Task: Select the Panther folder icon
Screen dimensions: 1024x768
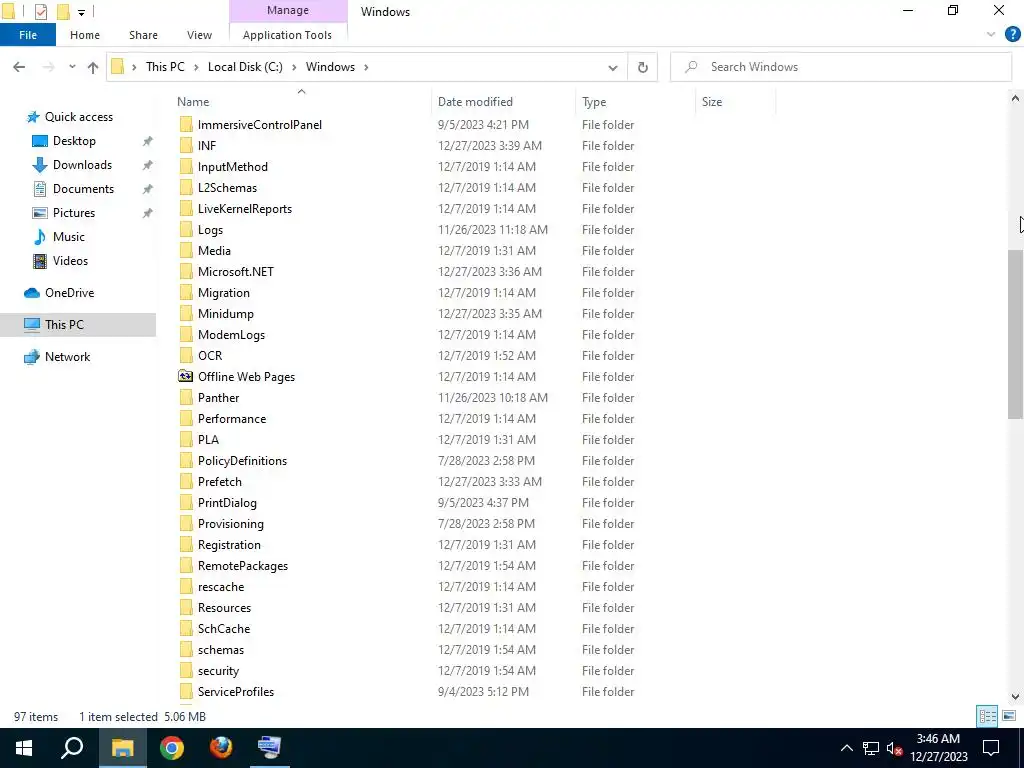Action: coord(186,398)
